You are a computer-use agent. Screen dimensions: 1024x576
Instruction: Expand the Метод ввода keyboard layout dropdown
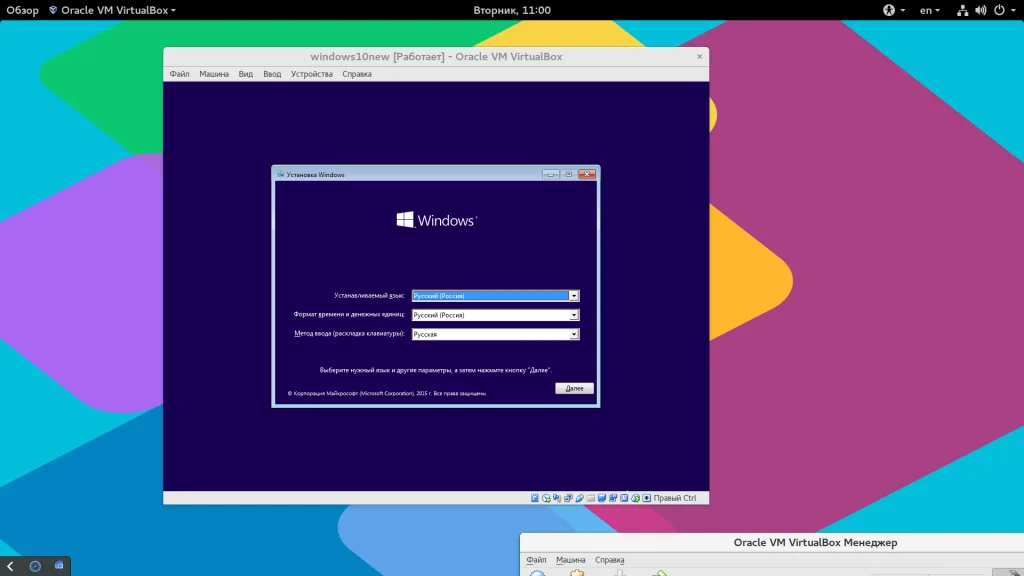coord(574,335)
